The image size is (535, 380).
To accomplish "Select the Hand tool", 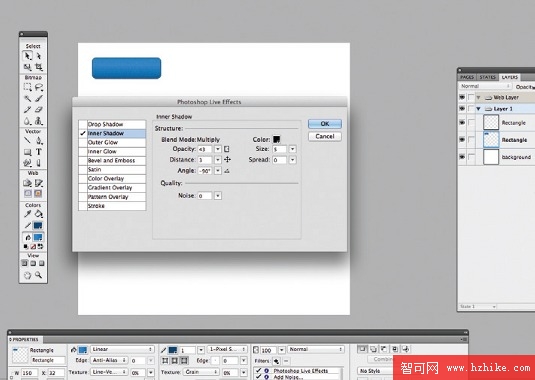I will tap(28, 275).
